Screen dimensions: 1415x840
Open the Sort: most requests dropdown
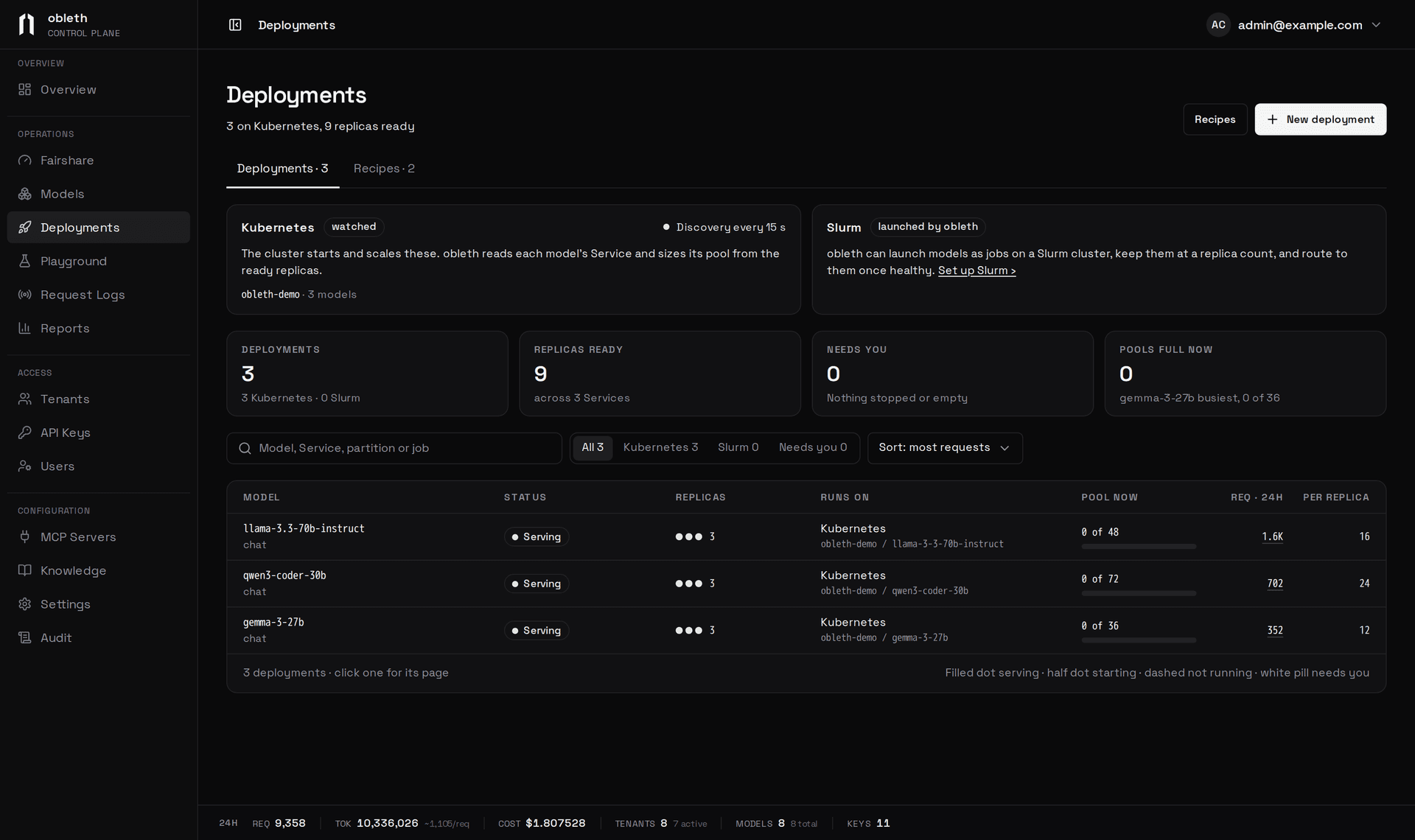pos(945,448)
